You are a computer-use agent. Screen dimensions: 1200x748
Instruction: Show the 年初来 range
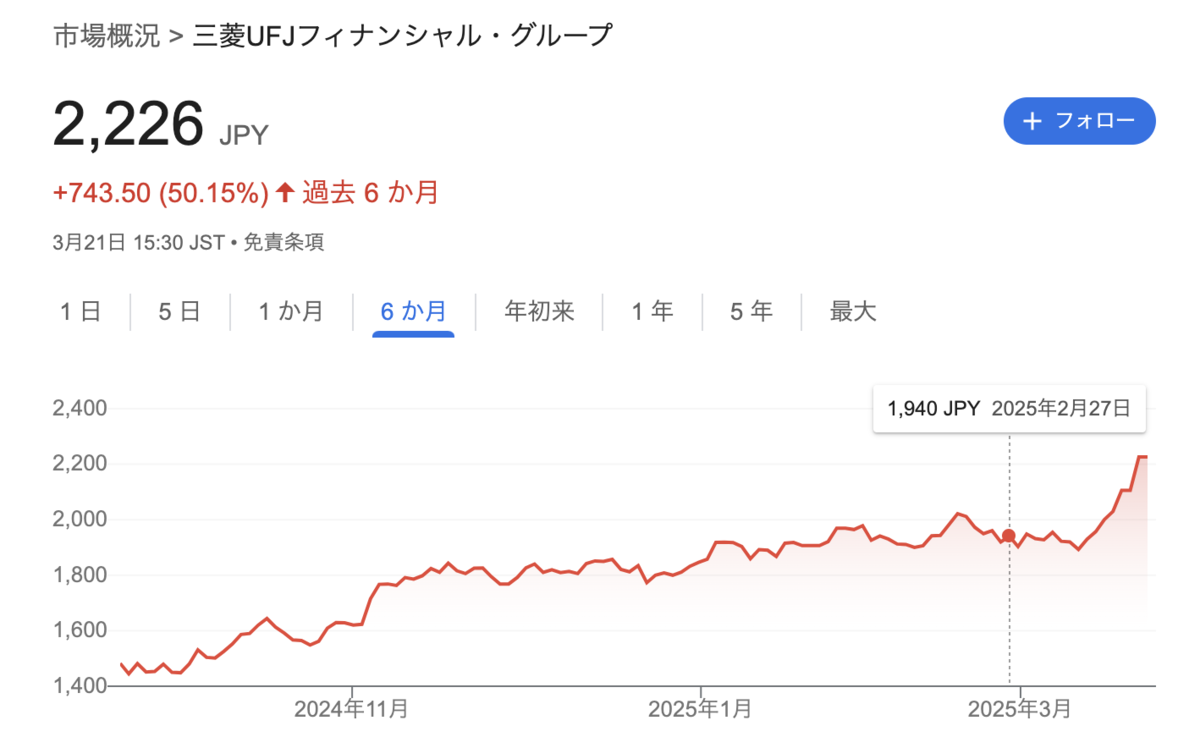tap(539, 311)
